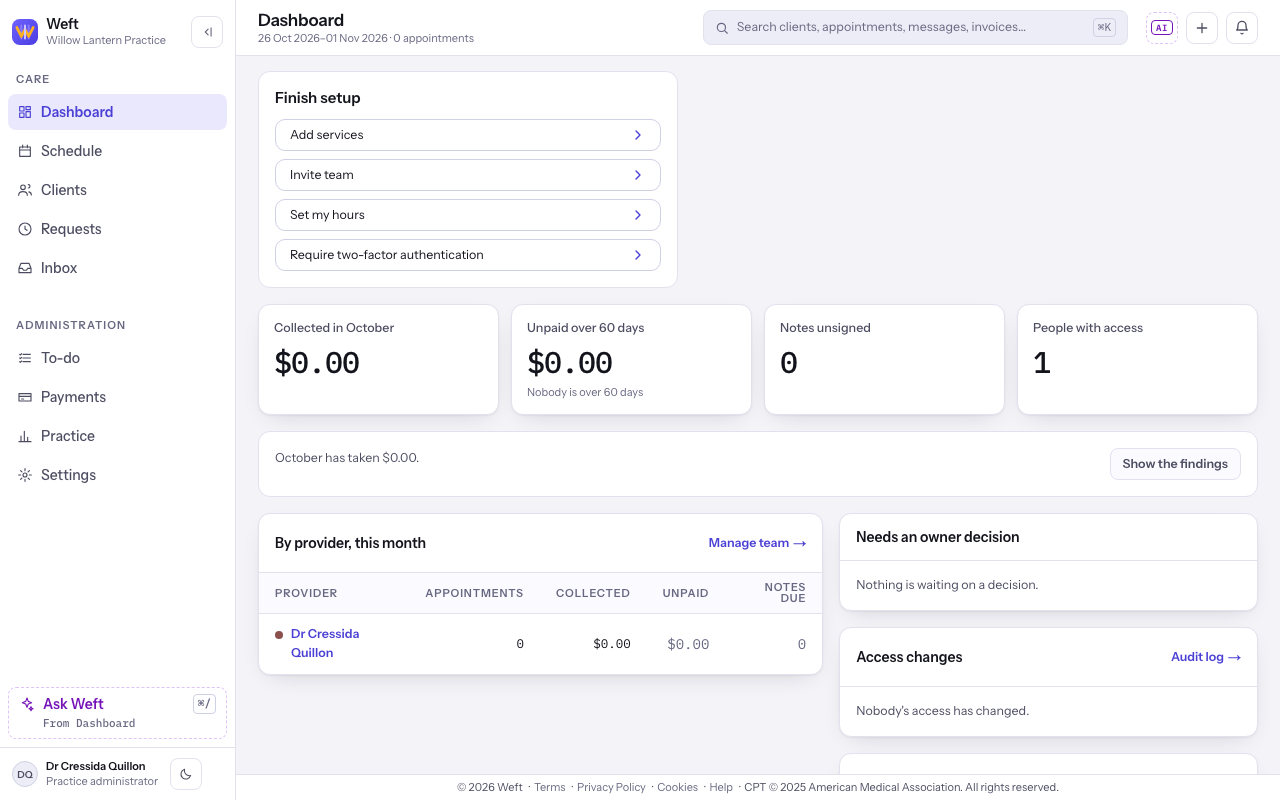Focus the search clients and appointments field
Viewport: 1280px width, 800px height.
tap(915, 28)
